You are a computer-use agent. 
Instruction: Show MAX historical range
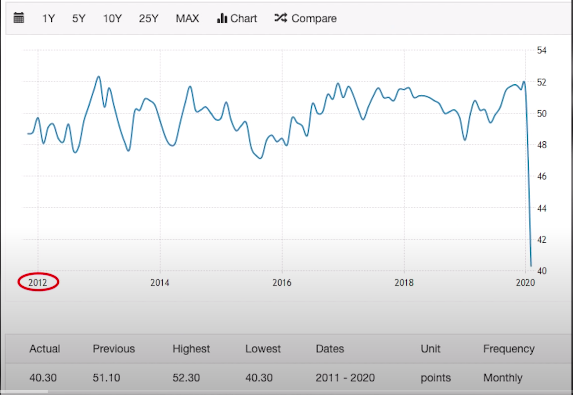coord(187,18)
